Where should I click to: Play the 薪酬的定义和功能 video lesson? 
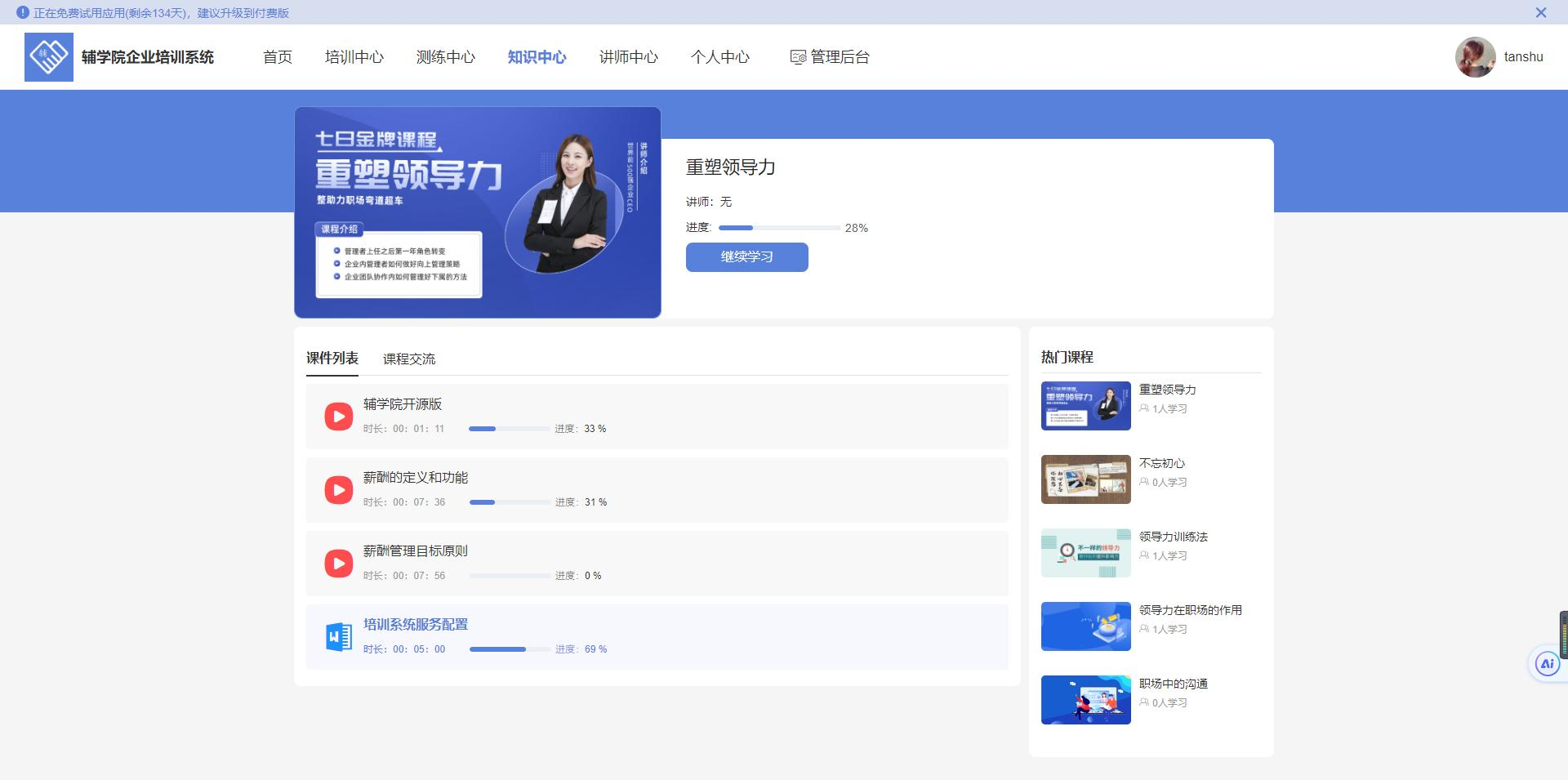click(338, 490)
